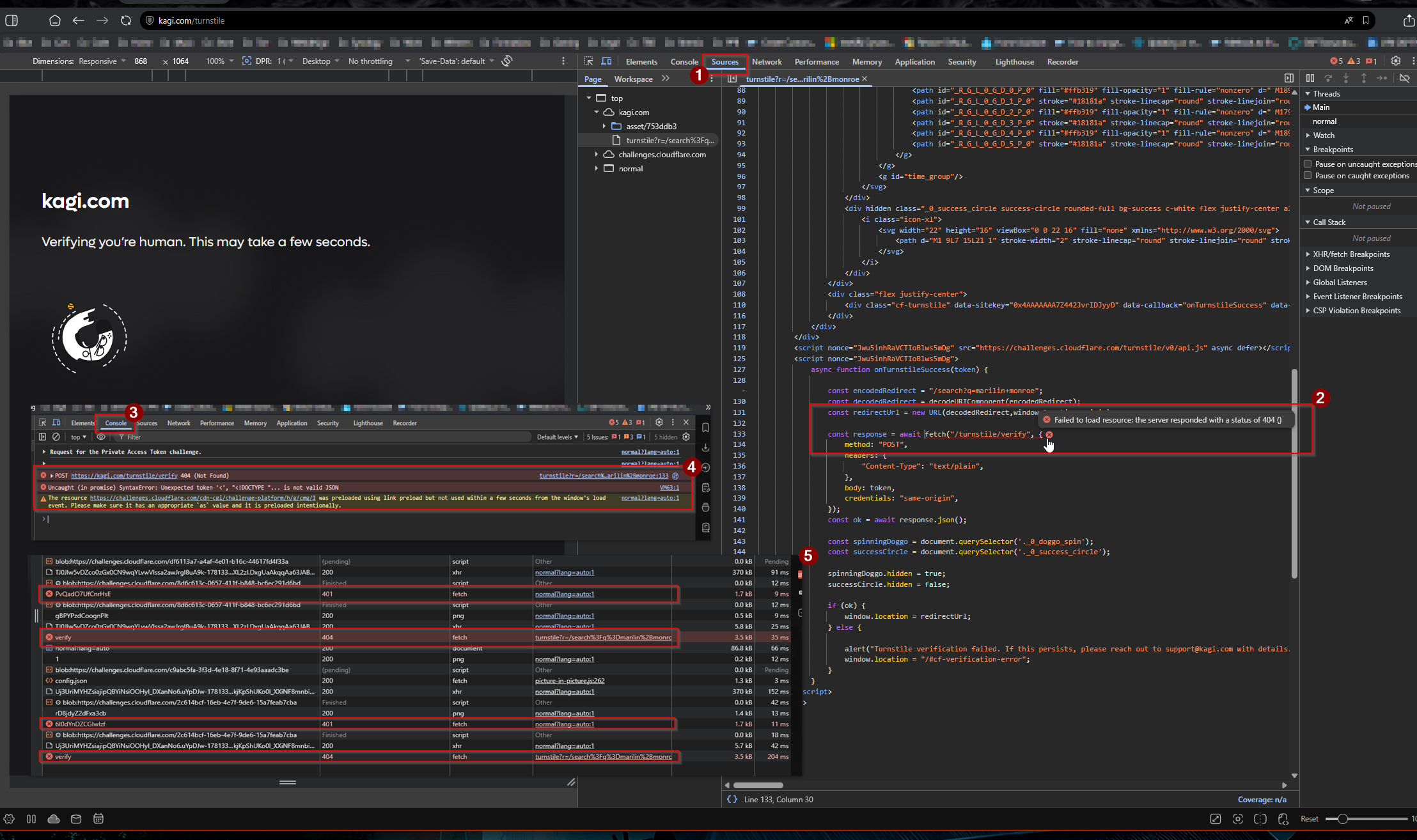1417x840 pixels.
Task: Open main DevTools settings gear
Action: pos(1396,61)
